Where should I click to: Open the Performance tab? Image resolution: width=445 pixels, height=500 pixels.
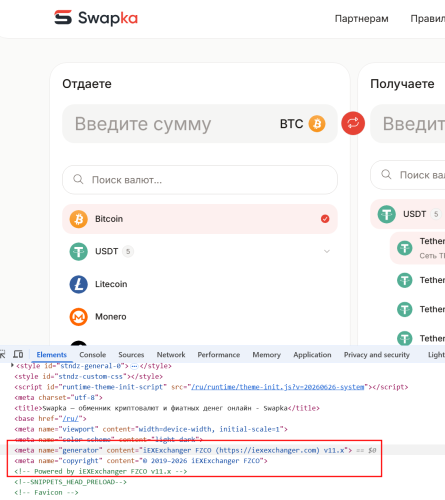219,355
